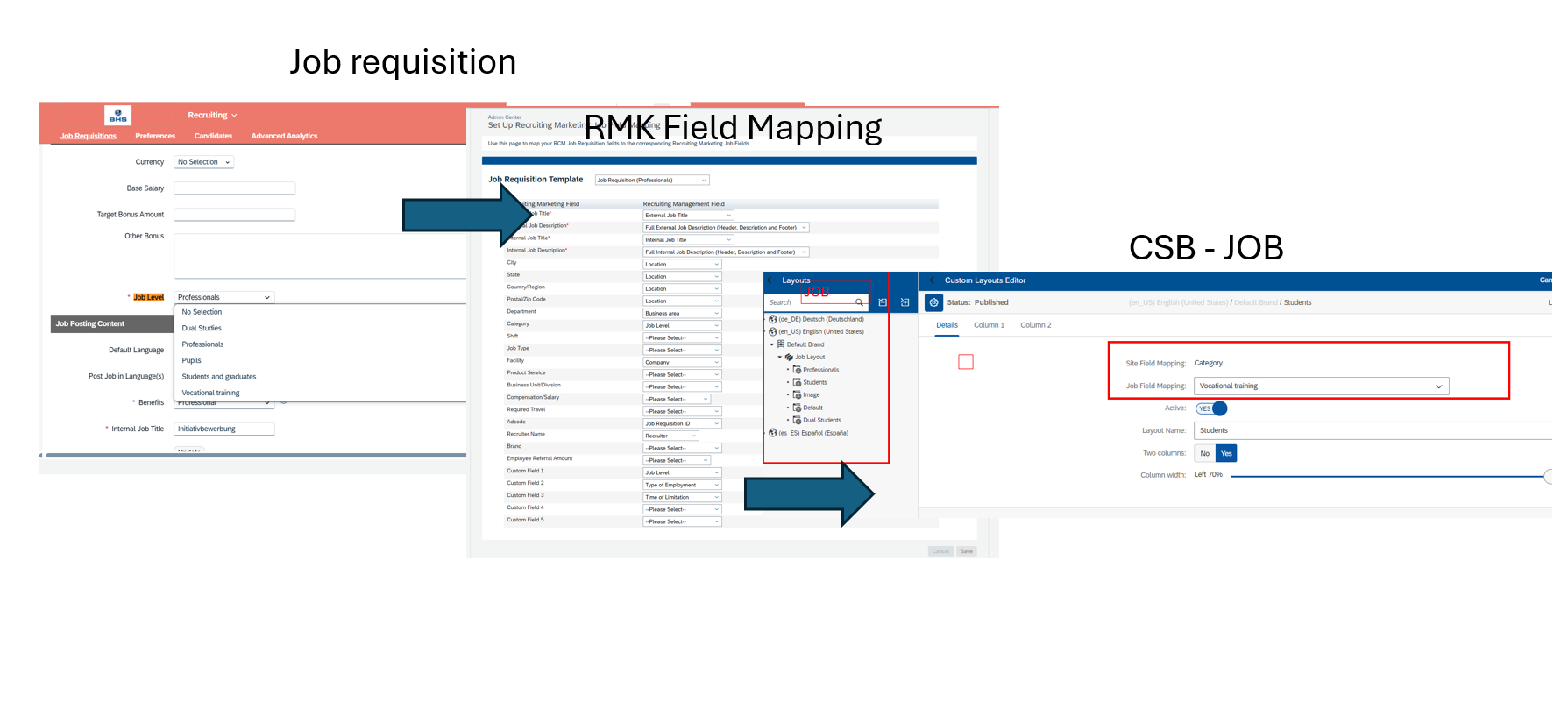Switch to the Column 1 tab
This screenshot has width=1568, height=702.
989,325
